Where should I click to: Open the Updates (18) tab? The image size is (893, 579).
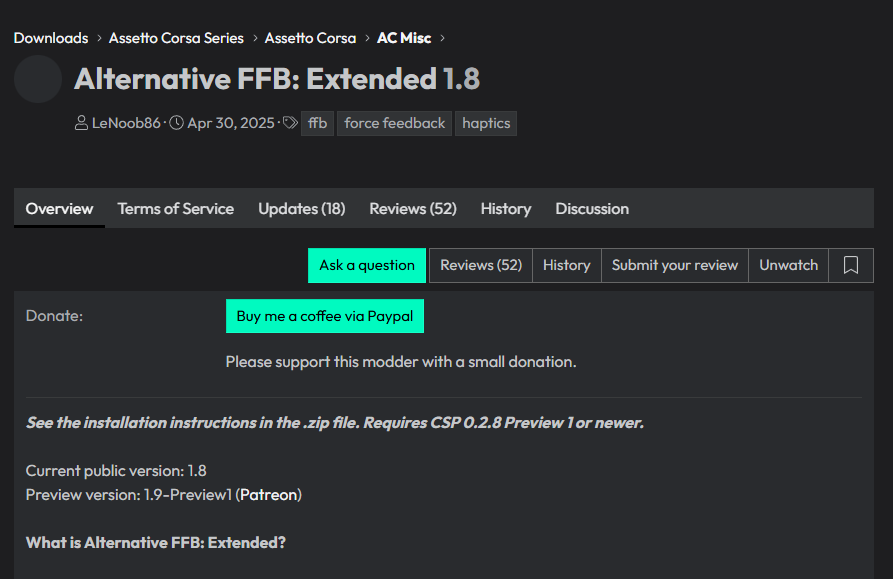[301, 209]
